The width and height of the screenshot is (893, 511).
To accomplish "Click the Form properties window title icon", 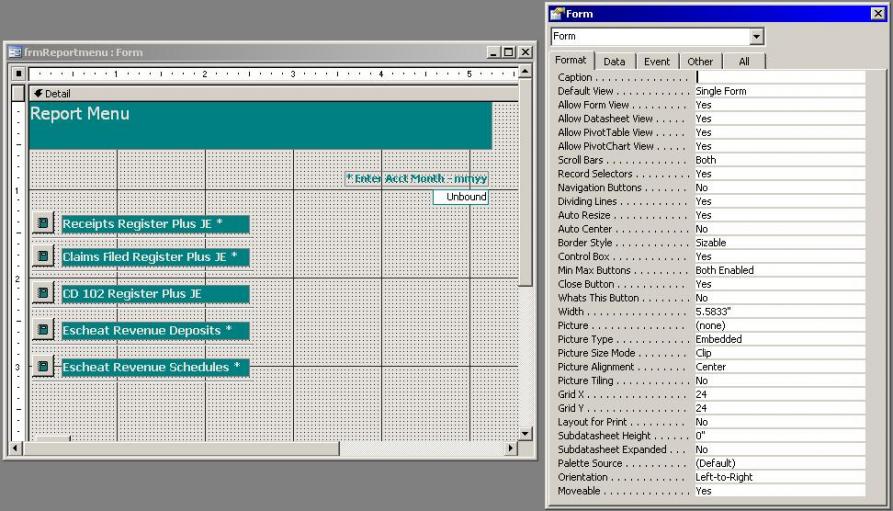I will [557, 14].
